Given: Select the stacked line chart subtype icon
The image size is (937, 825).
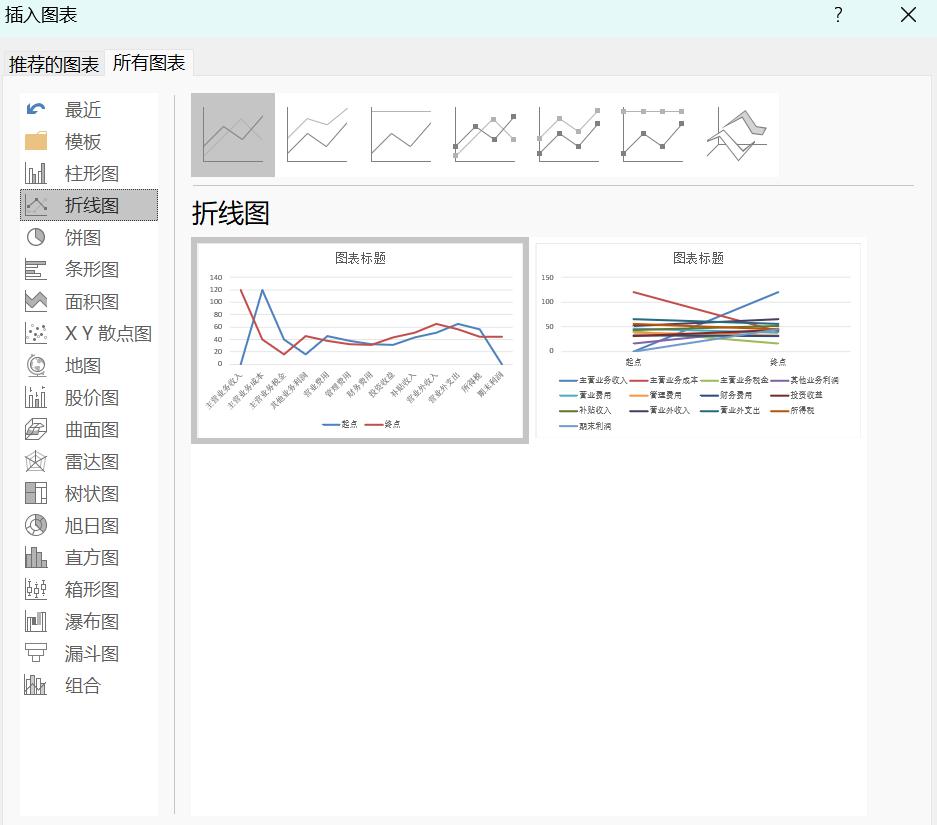Looking at the screenshot, I should click(317, 134).
